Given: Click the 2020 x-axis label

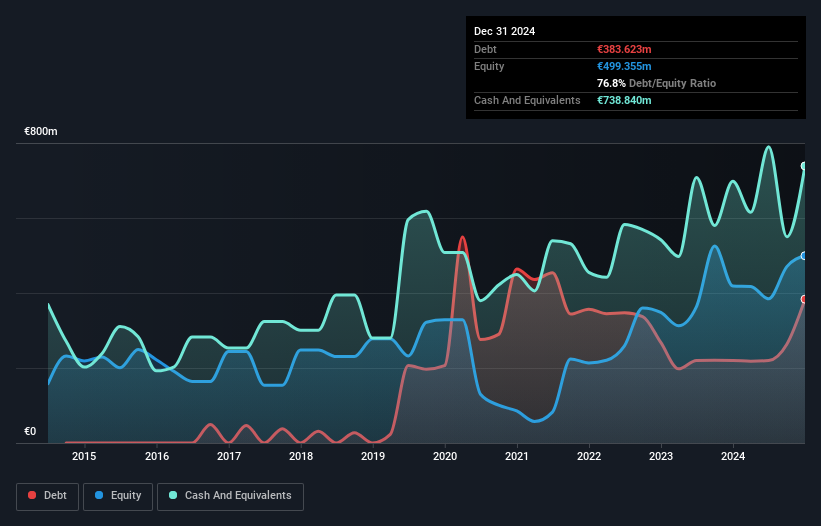Looking at the screenshot, I should coord(445,456).
